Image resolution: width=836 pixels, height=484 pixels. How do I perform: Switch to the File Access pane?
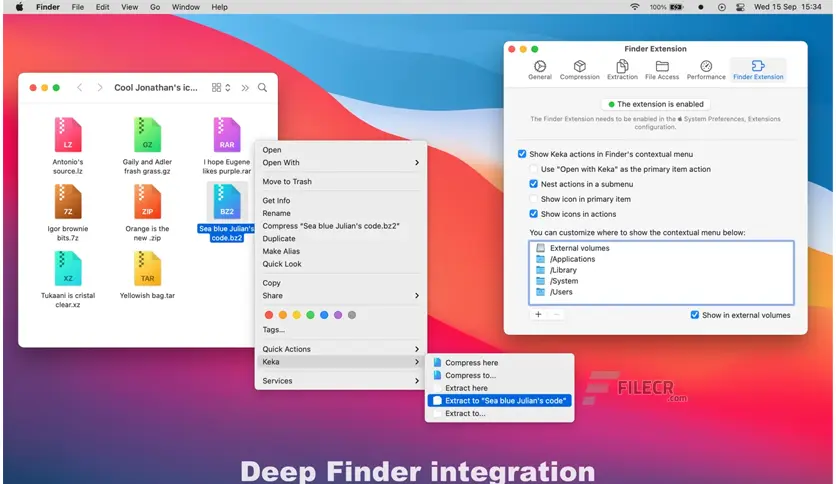(662, 67)
